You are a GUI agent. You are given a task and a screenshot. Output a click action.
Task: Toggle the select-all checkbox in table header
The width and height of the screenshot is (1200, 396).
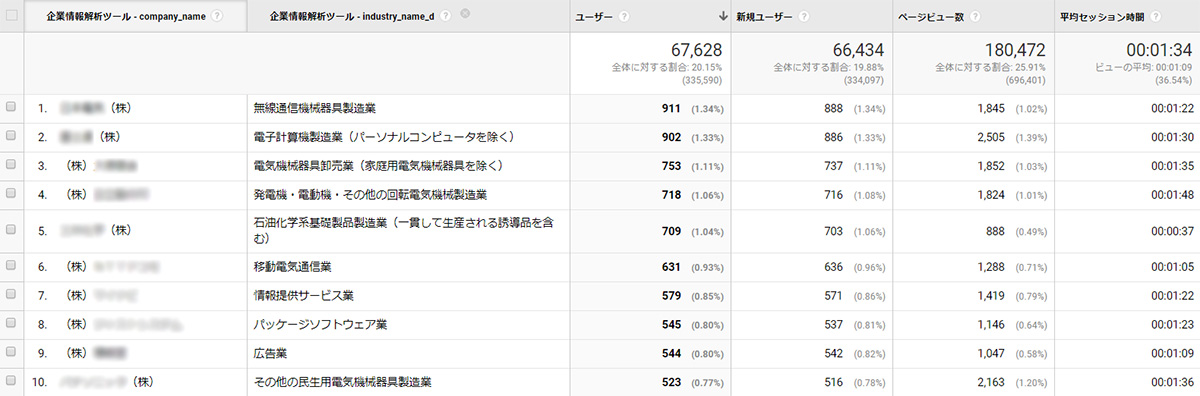(11, 16)
